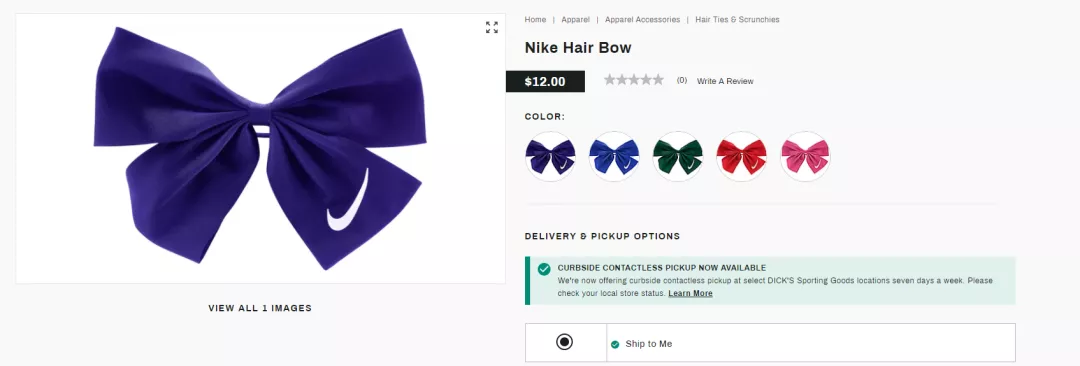Click the curbside pickup checkmark icon
This screenshot has width=1080, height=366.
tap(544, 269)
